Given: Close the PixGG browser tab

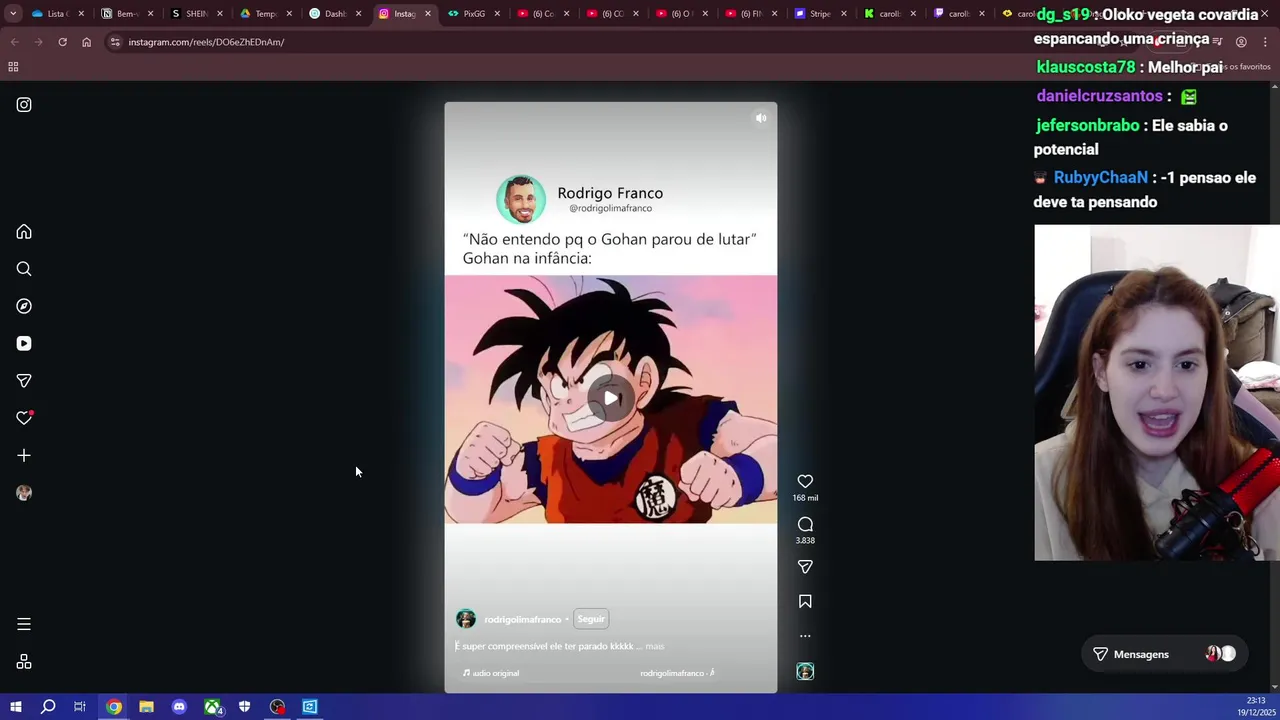Looking at the screenshot, I should (497, 14).
